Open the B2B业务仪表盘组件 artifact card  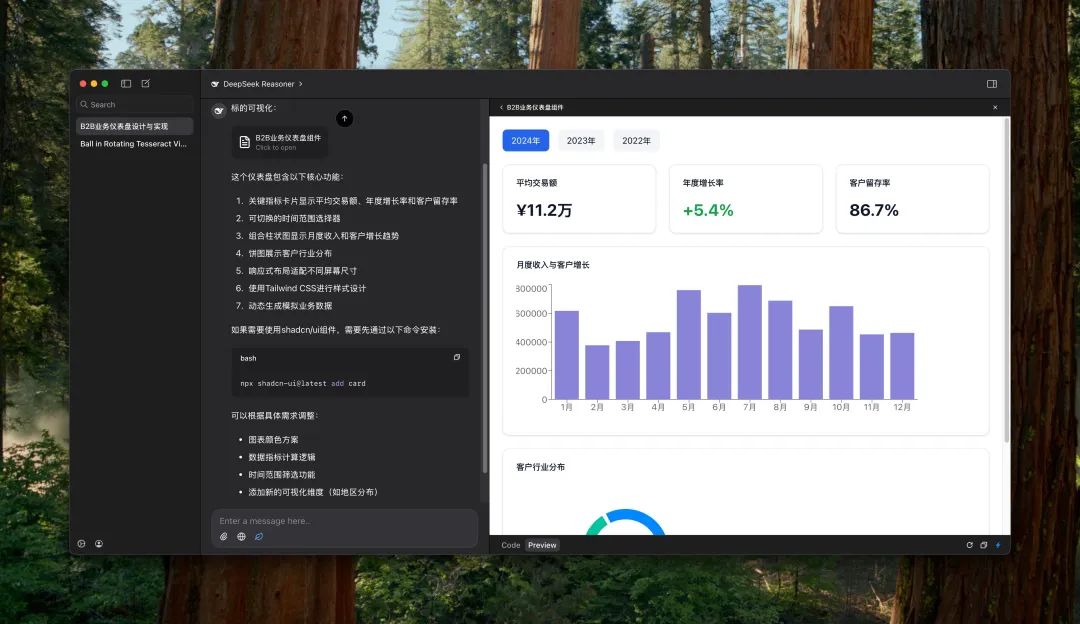pos(279,142)
